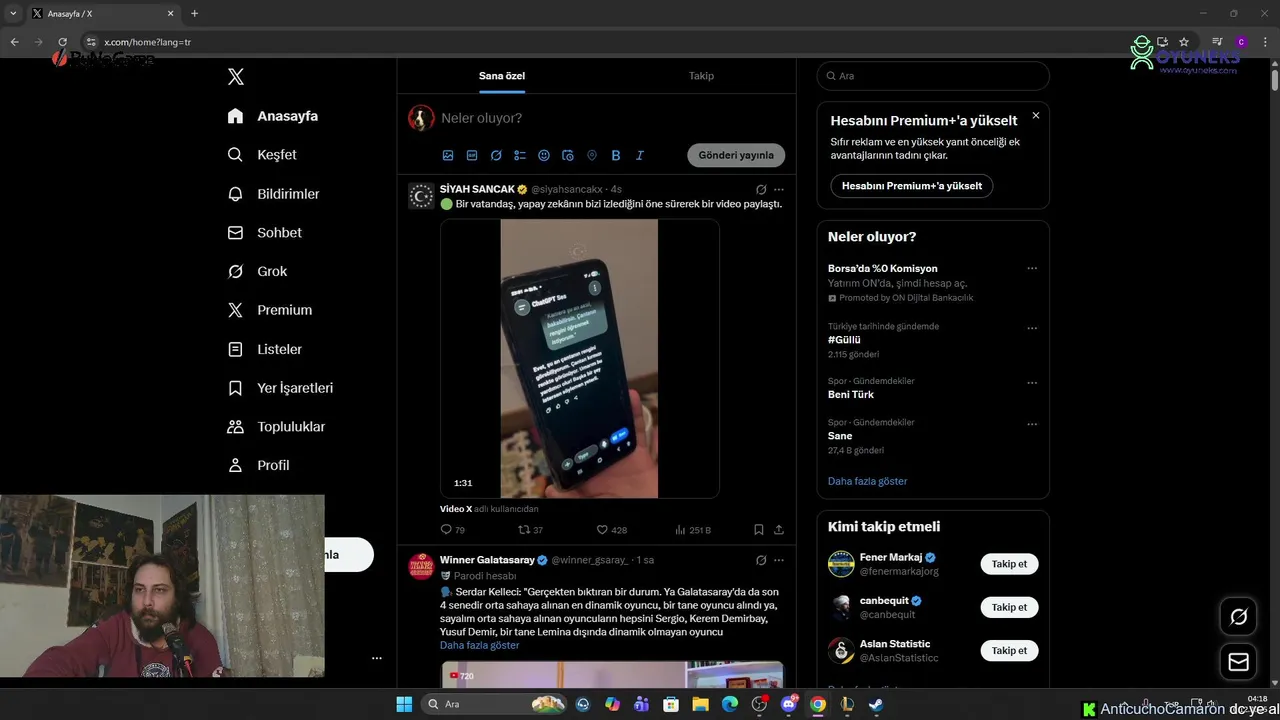The image size is (1280, 720).
Task: Switch to the Sana özel tab
Action: click(502, 76)
